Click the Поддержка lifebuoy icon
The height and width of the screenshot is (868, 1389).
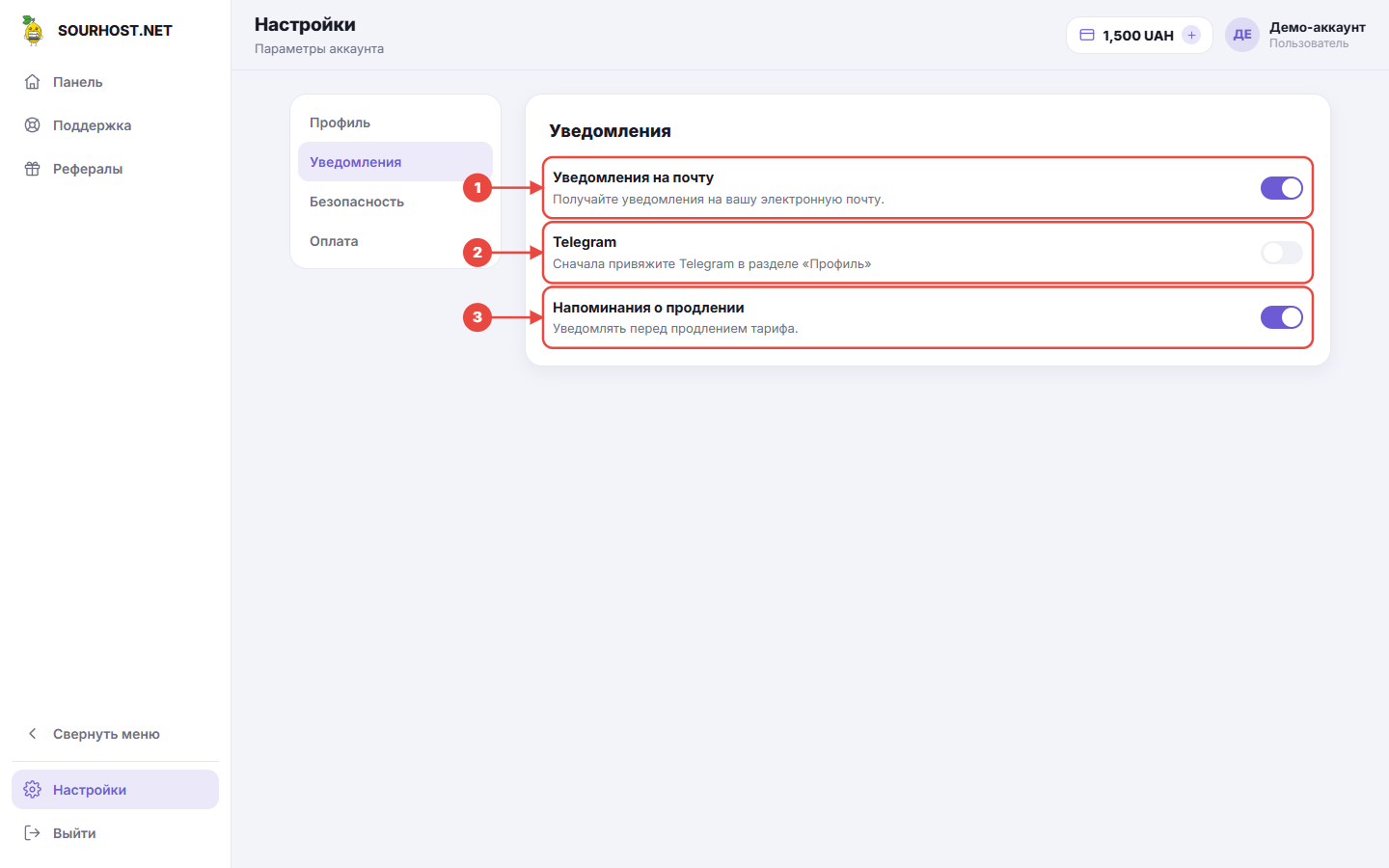[x=33, y=125]
